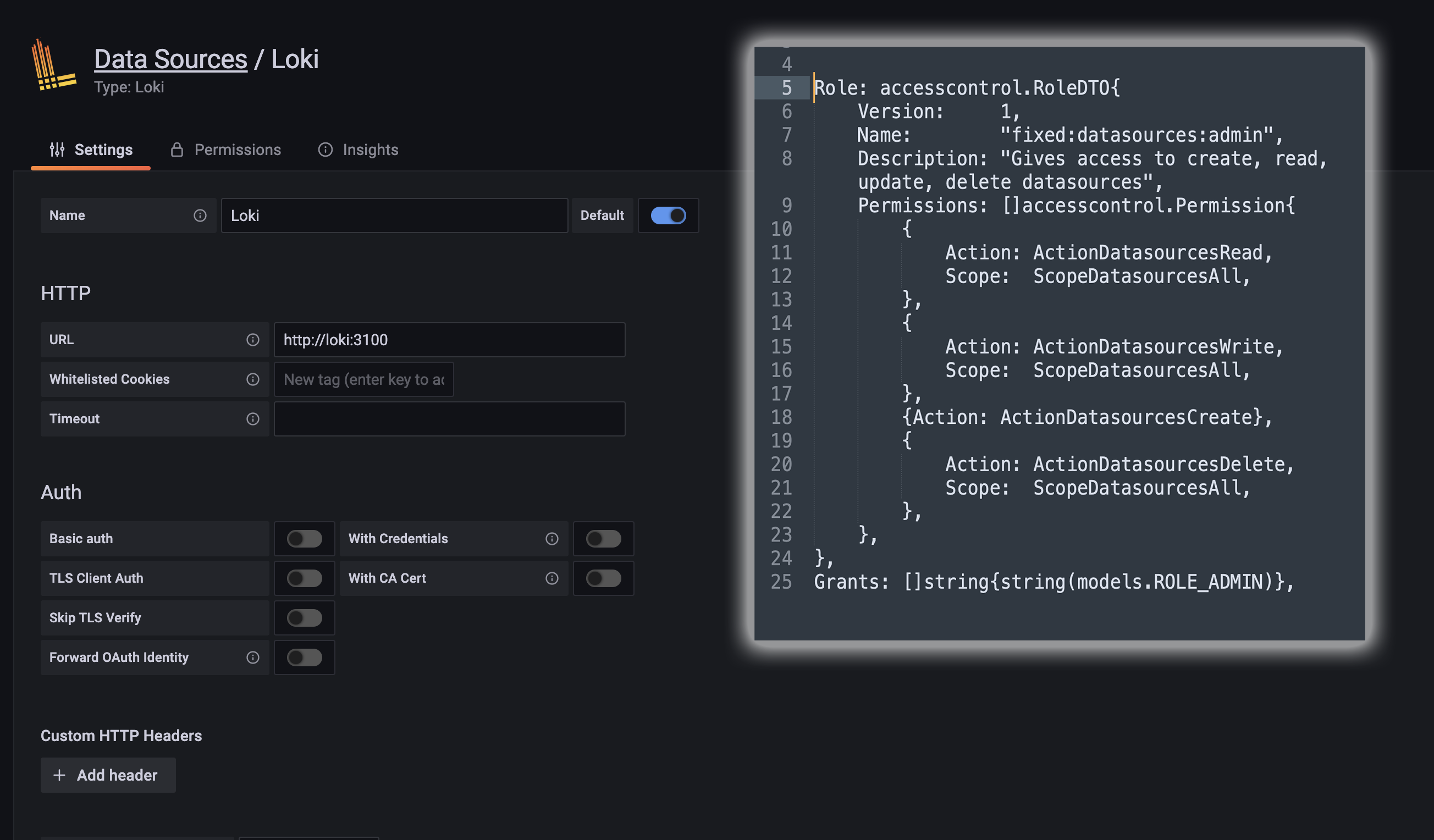The image size is (1434, 840).
Task: Click the Whitelisted Cookies info icon
Action: pyautogui.click(x=253, y=379)
